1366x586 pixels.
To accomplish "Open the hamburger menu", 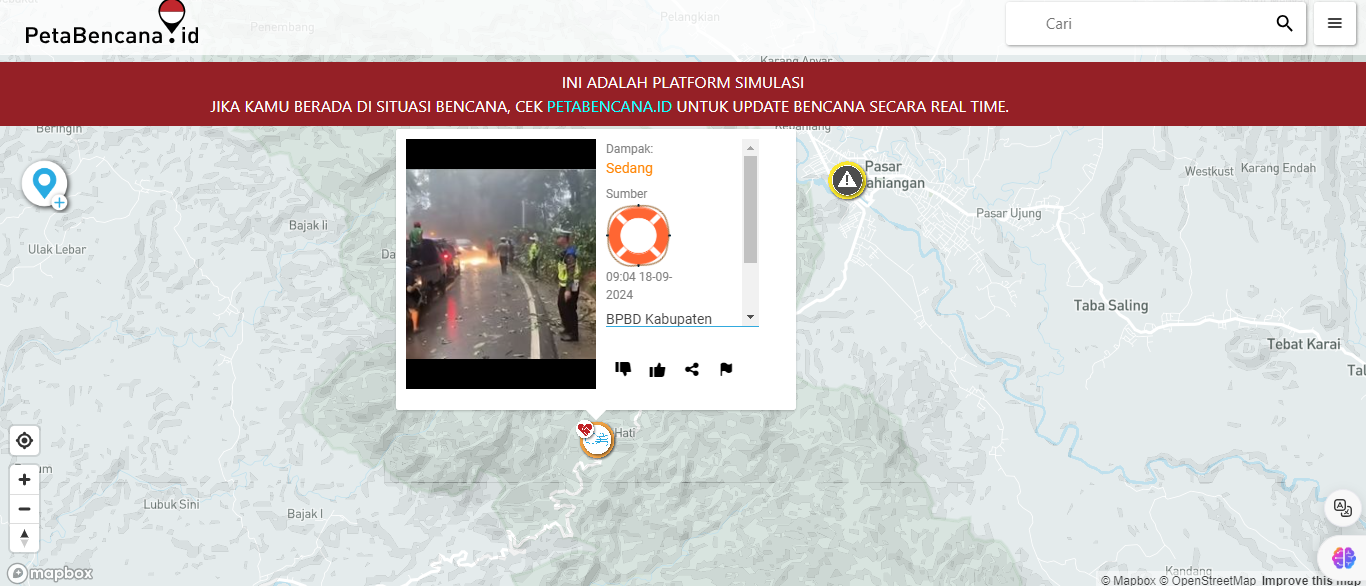I will pyautogui.click(x=1335, y=24).
